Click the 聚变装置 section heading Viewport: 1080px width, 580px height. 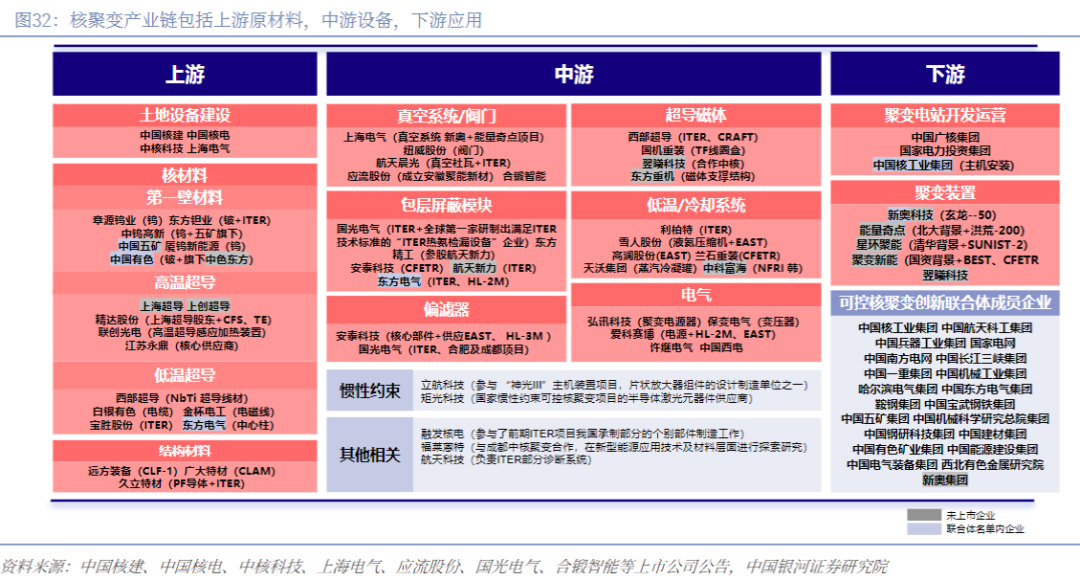point(944,192)
